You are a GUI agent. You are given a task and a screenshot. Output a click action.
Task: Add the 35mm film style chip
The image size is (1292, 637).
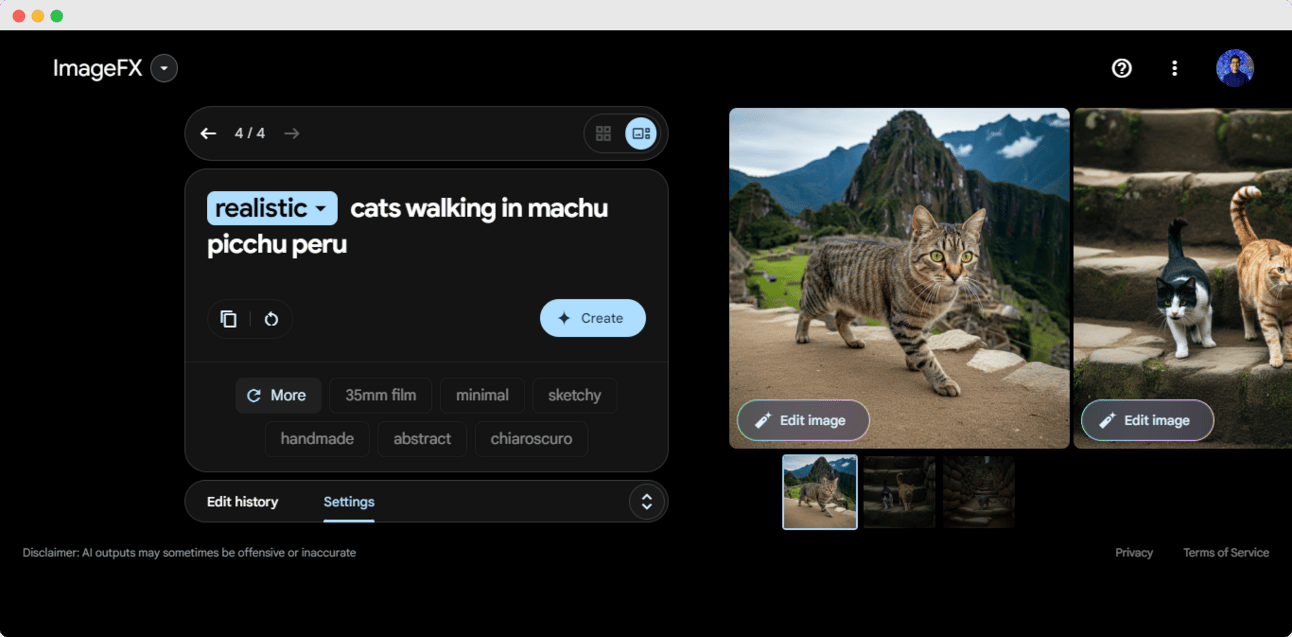click(381, 395)
